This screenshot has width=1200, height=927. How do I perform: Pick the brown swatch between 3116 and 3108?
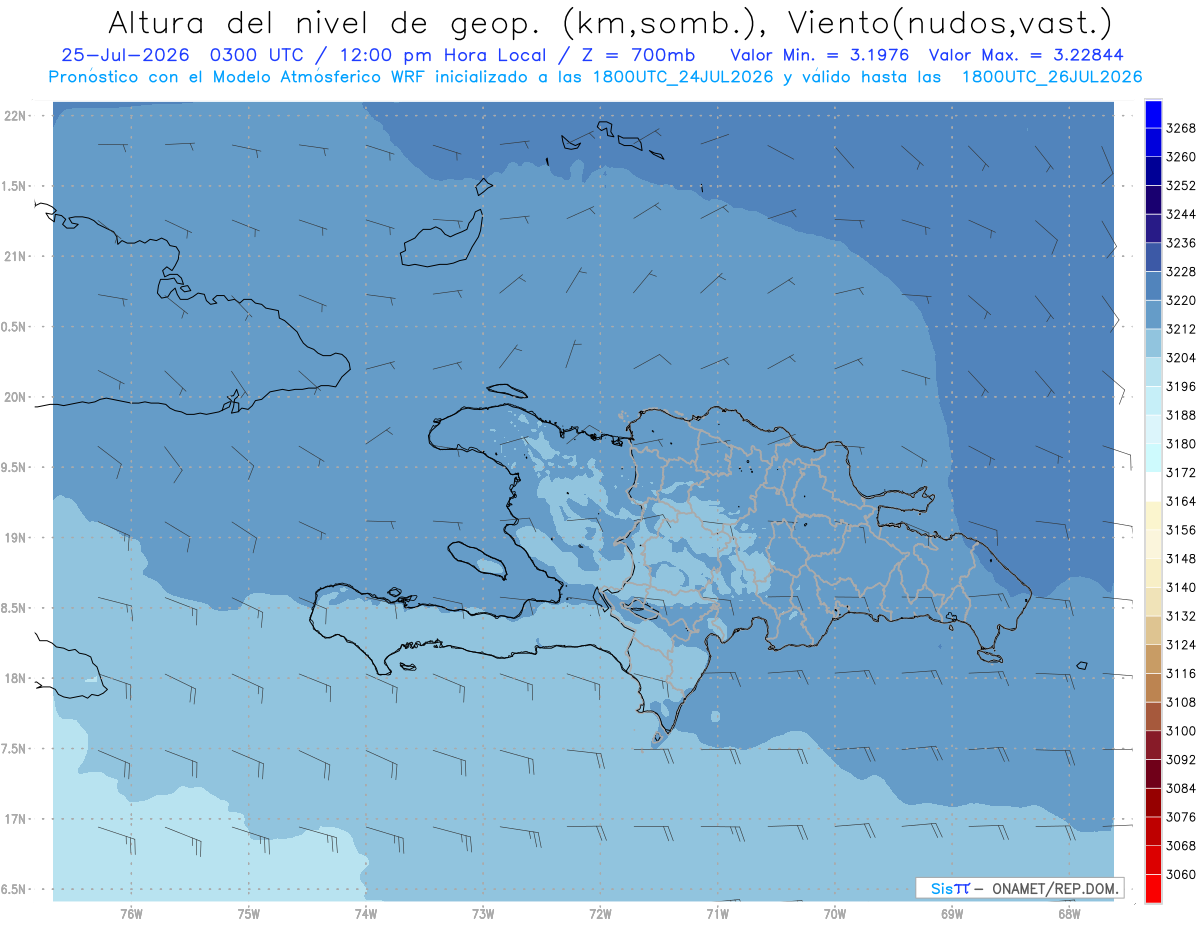1153,688
